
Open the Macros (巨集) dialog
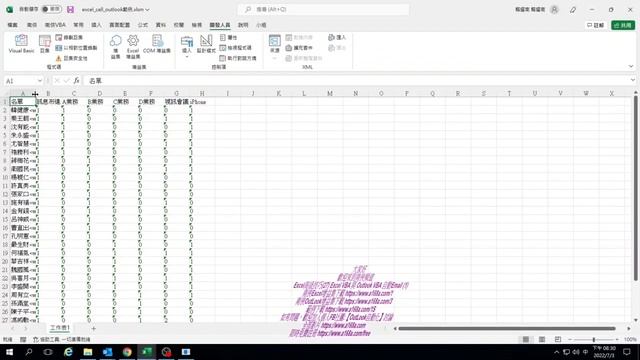(x=44, y=44)
